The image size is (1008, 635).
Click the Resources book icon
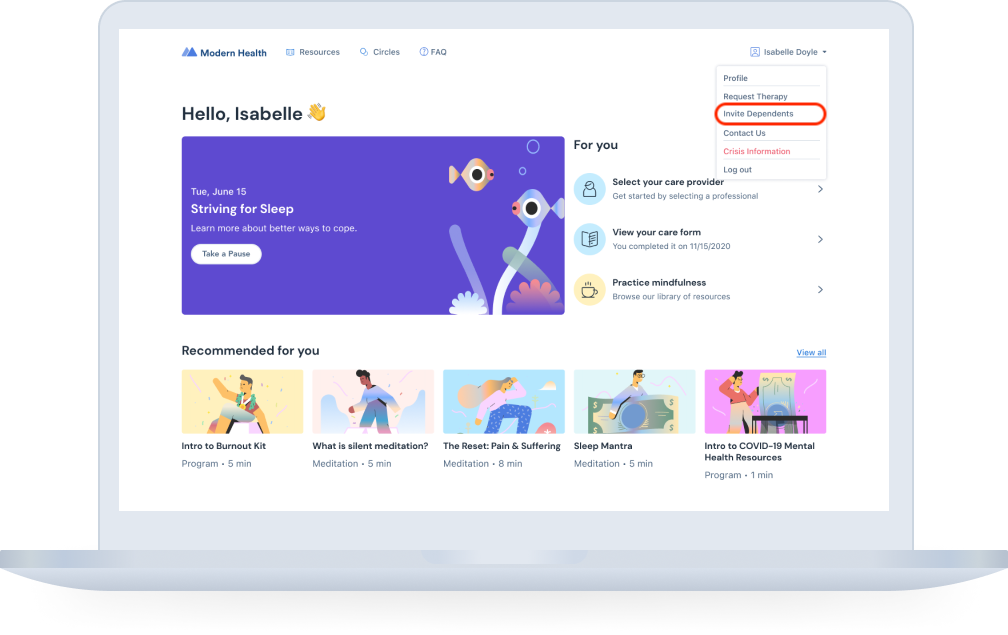[x=290, y=52]
